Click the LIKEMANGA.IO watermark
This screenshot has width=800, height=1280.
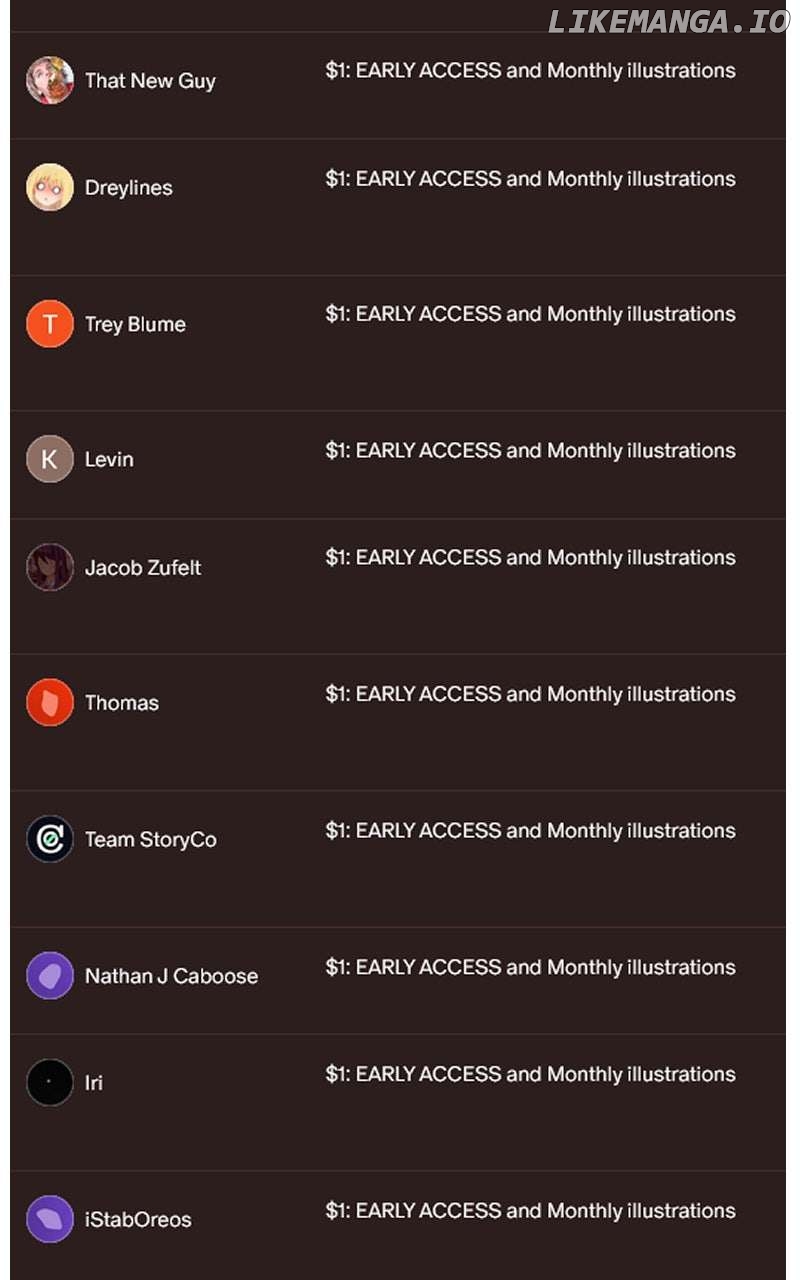pos(668,22)
